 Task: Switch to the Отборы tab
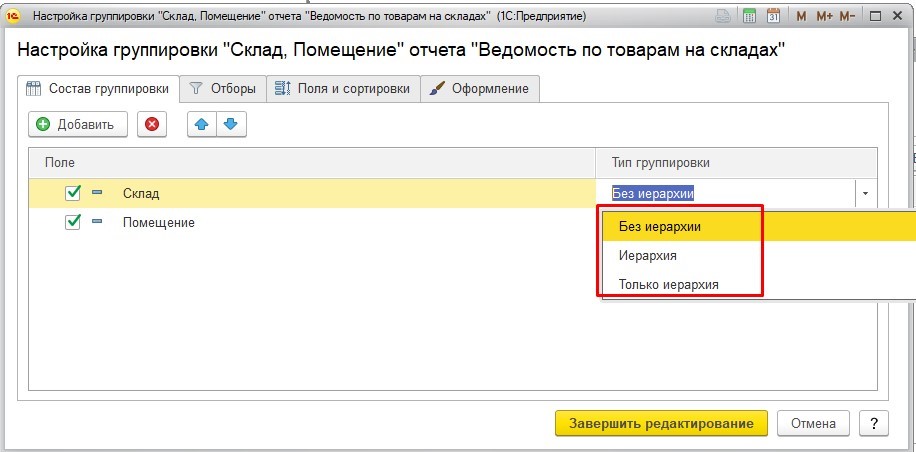(x=223, y=89)
